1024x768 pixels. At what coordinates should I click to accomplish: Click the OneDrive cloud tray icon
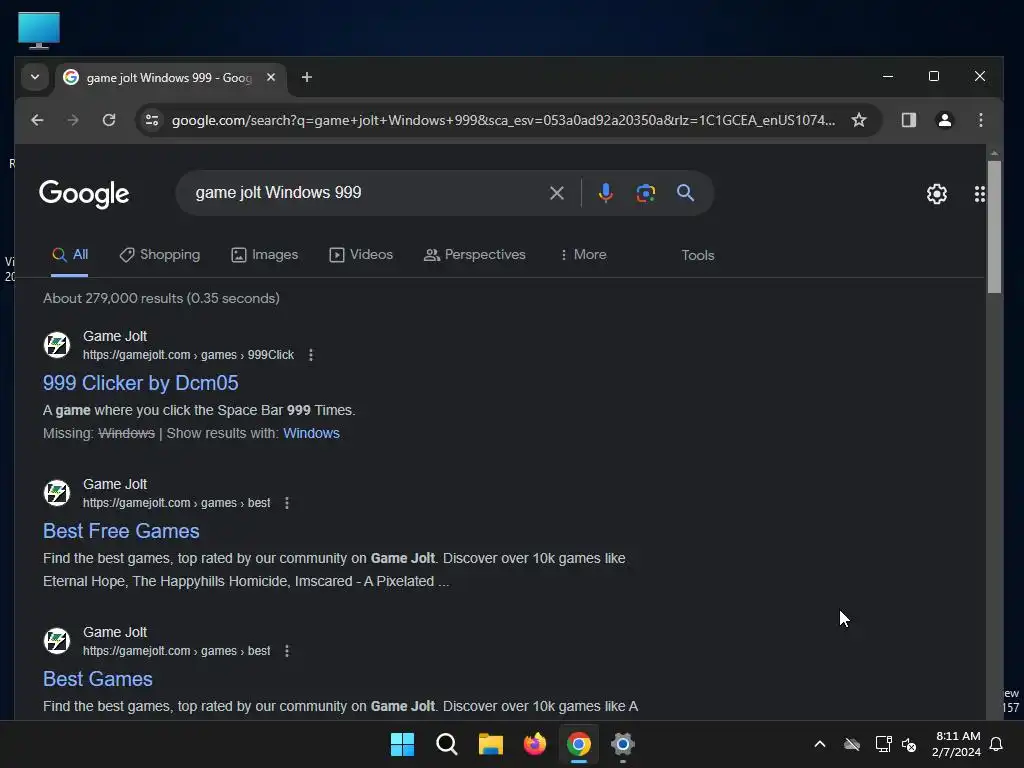852,744
